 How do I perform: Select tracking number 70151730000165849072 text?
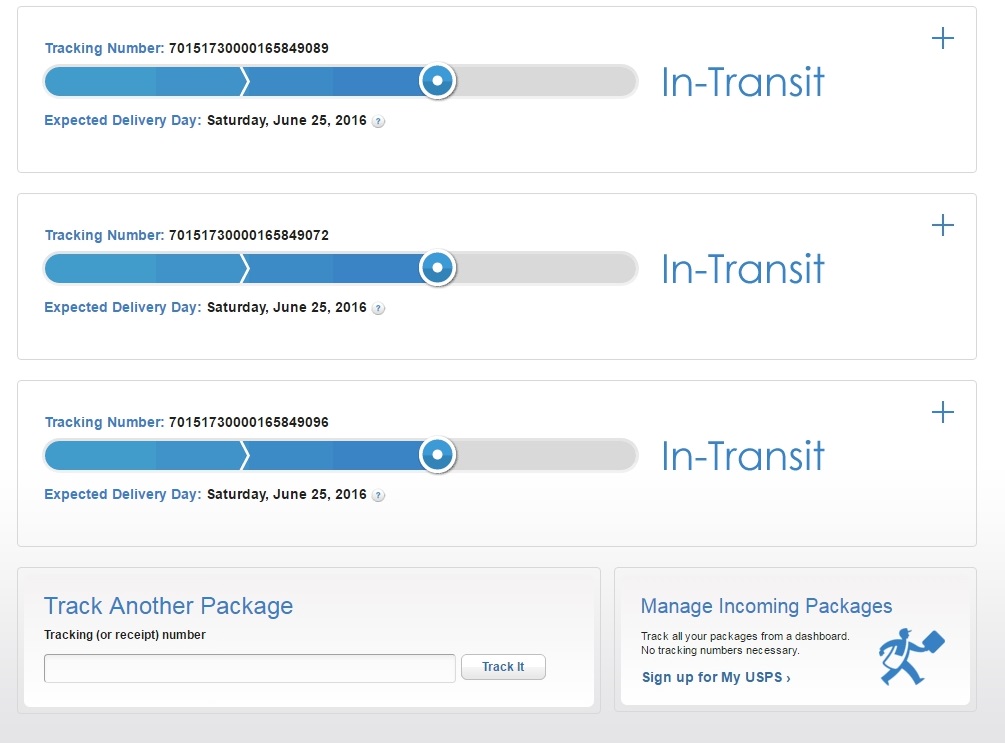[x=249, y=235]
